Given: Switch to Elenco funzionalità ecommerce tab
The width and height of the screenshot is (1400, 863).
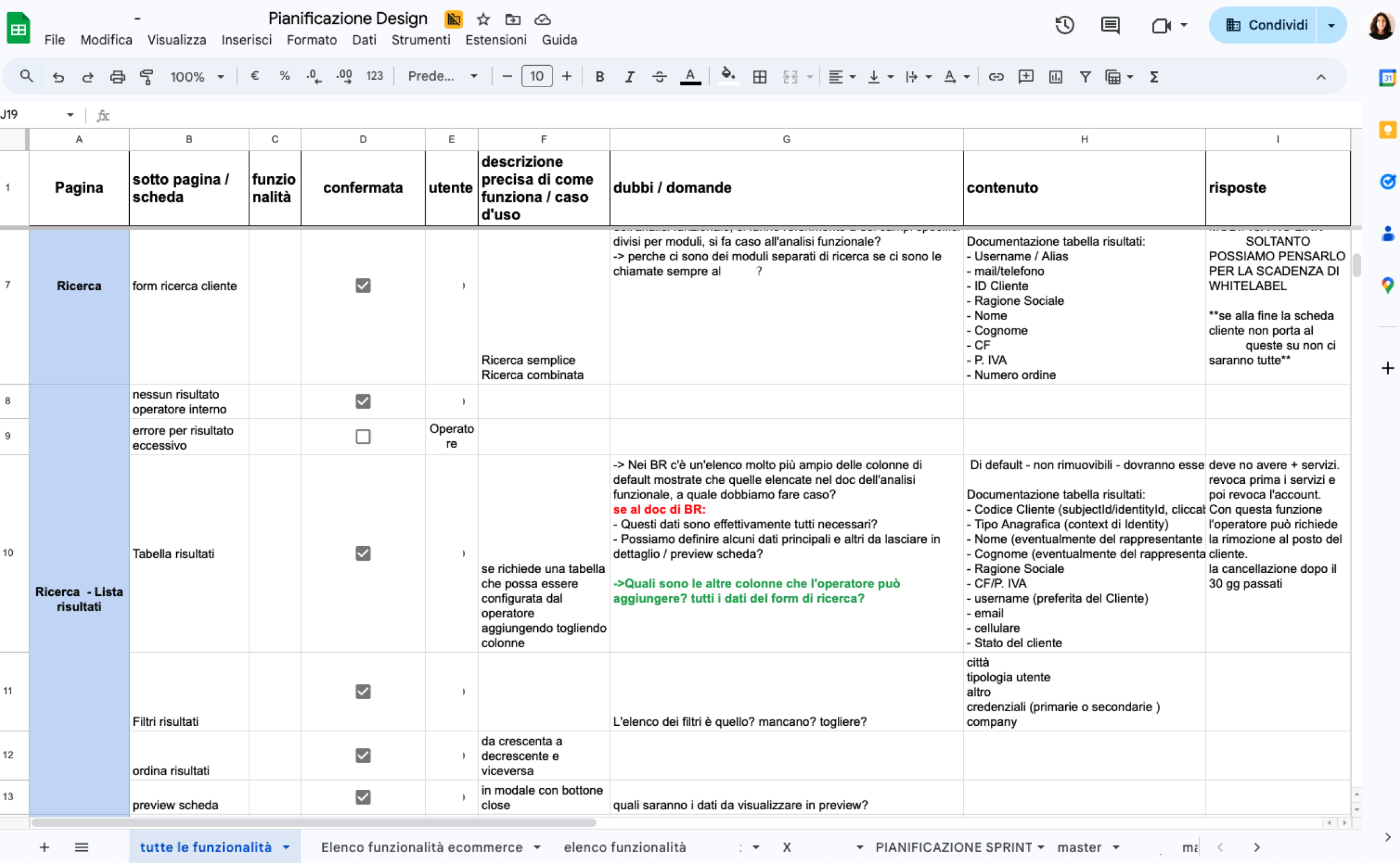Looking at the screenshot, I should pyautogui.click(x=421, y=847).
